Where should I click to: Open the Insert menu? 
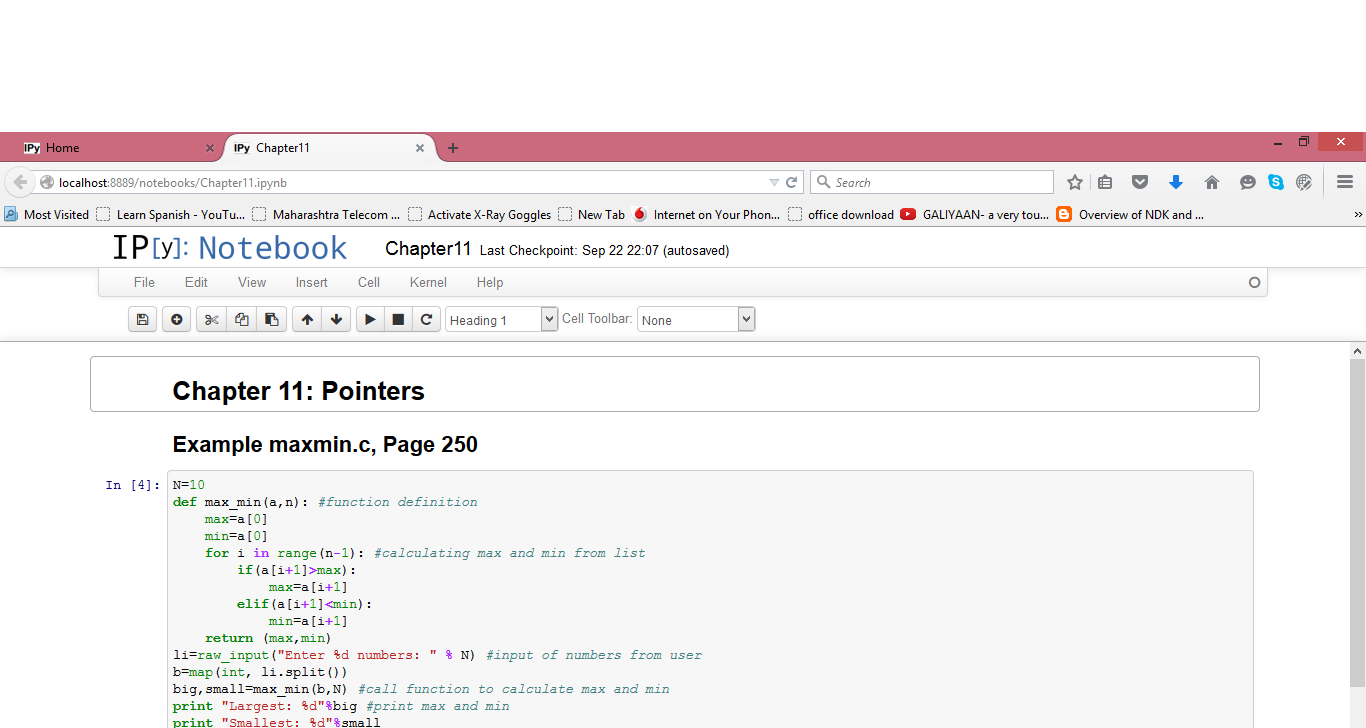click(311, 283)
